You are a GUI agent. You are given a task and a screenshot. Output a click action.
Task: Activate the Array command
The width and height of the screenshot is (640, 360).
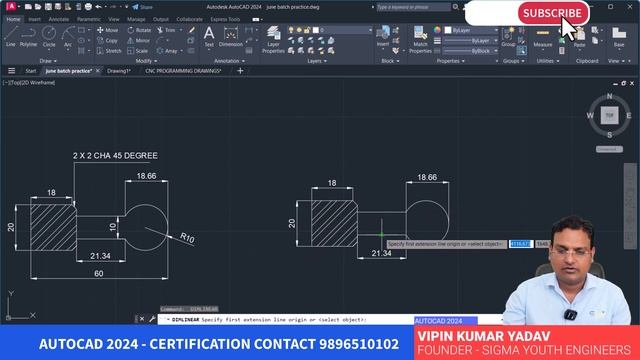coord(167,51)
